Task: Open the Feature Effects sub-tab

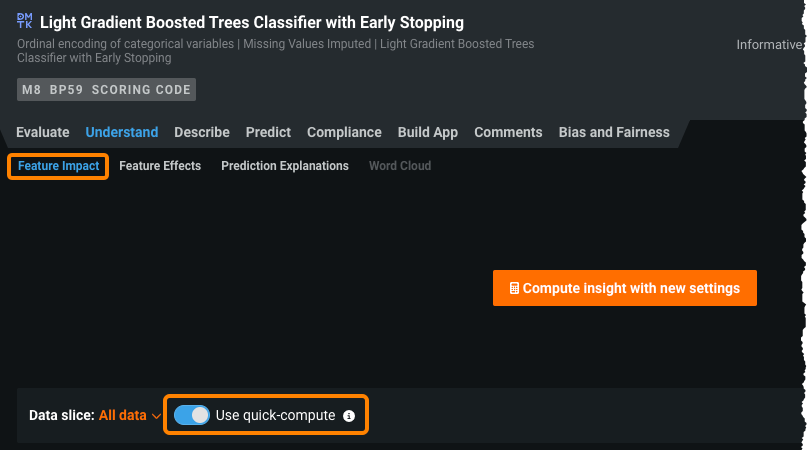Action: coord(160,166)
